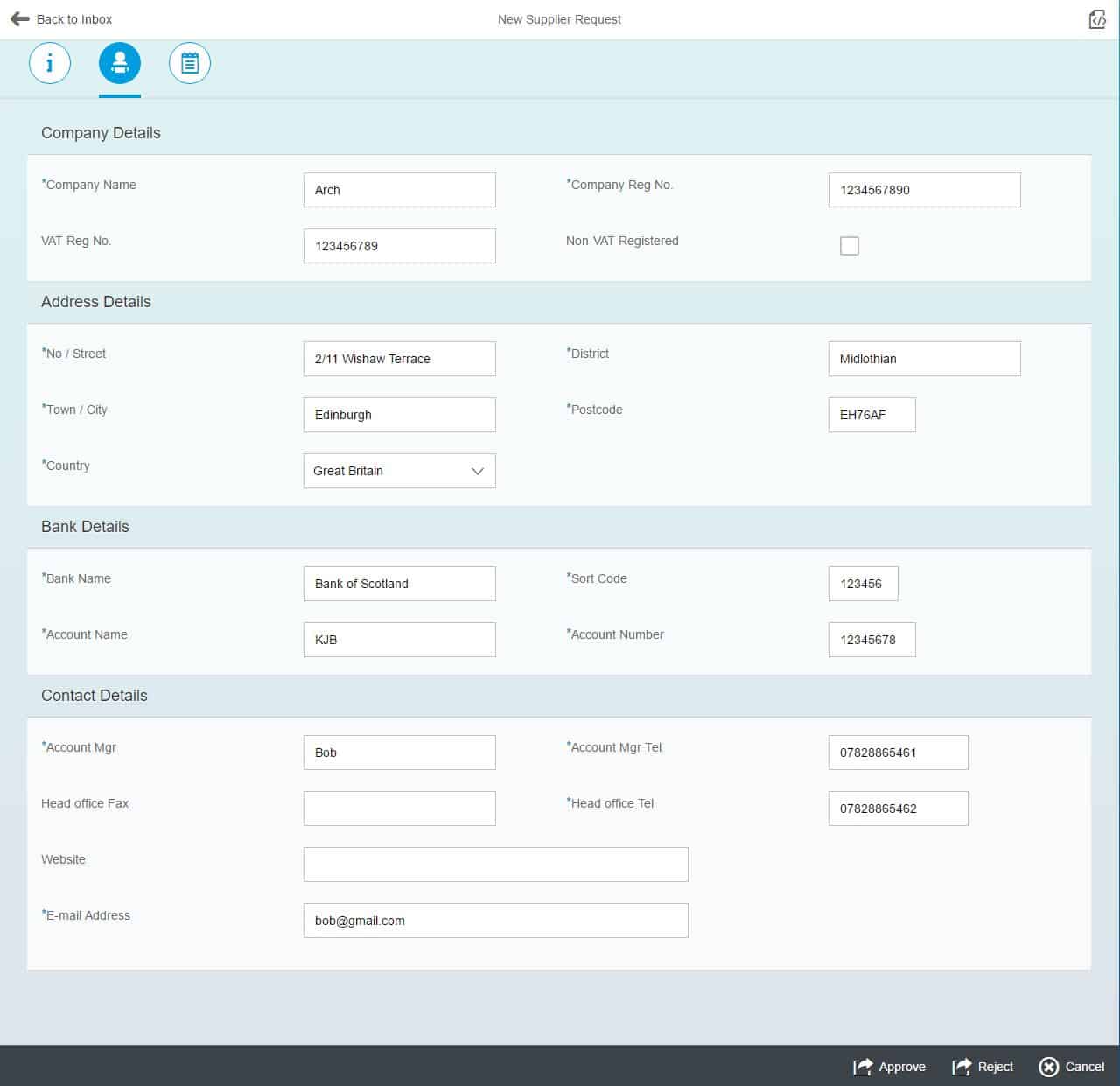Viewport: 1120px width, 1086px height.
Task: Click the Account Number field
Action: click(872, 640)
